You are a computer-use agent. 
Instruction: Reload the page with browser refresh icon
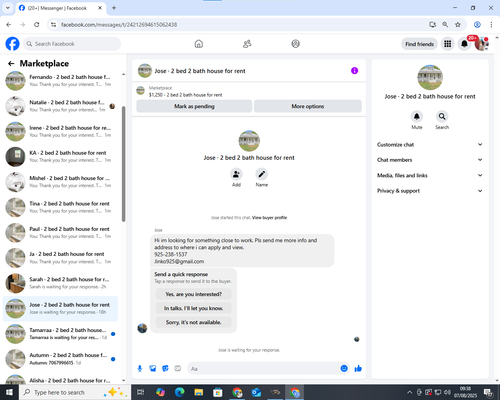click(37, 24)
